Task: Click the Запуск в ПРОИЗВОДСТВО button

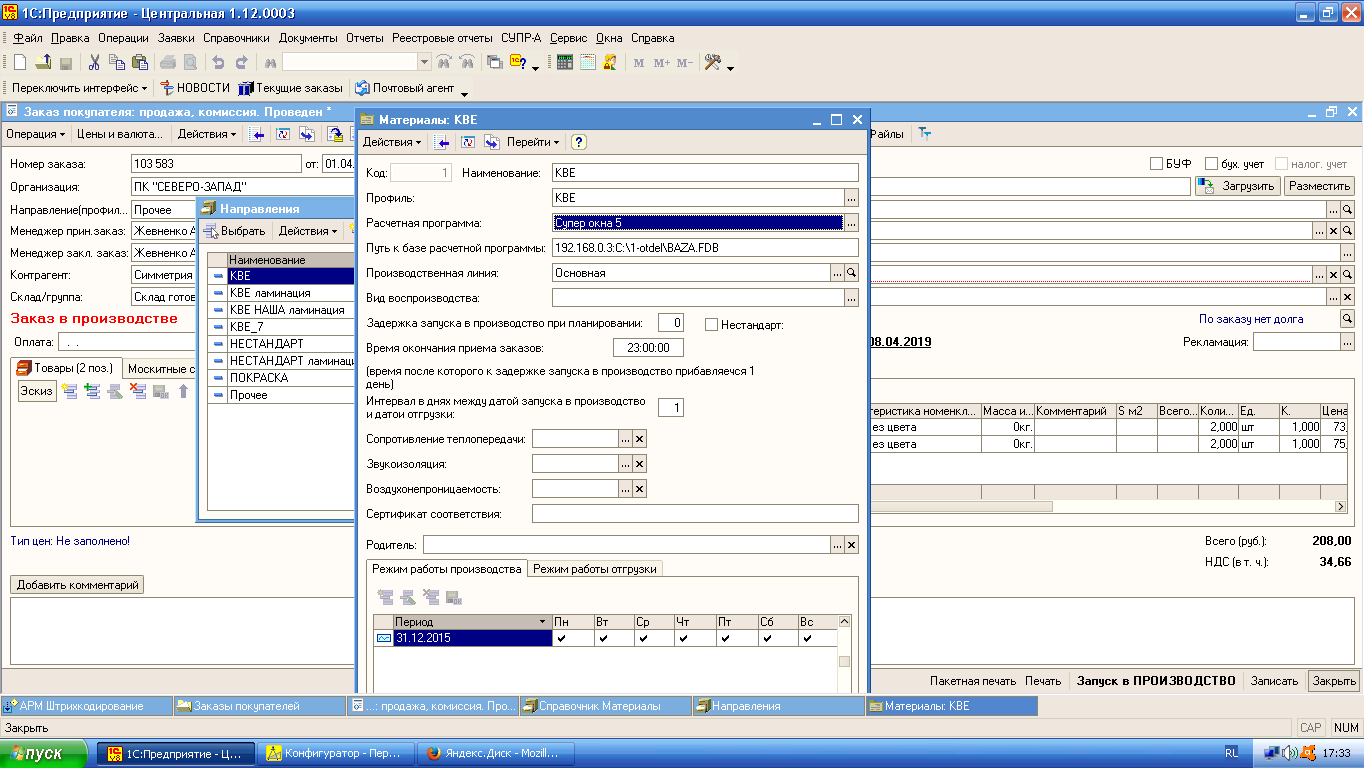Action: [x=1155, y=681]
